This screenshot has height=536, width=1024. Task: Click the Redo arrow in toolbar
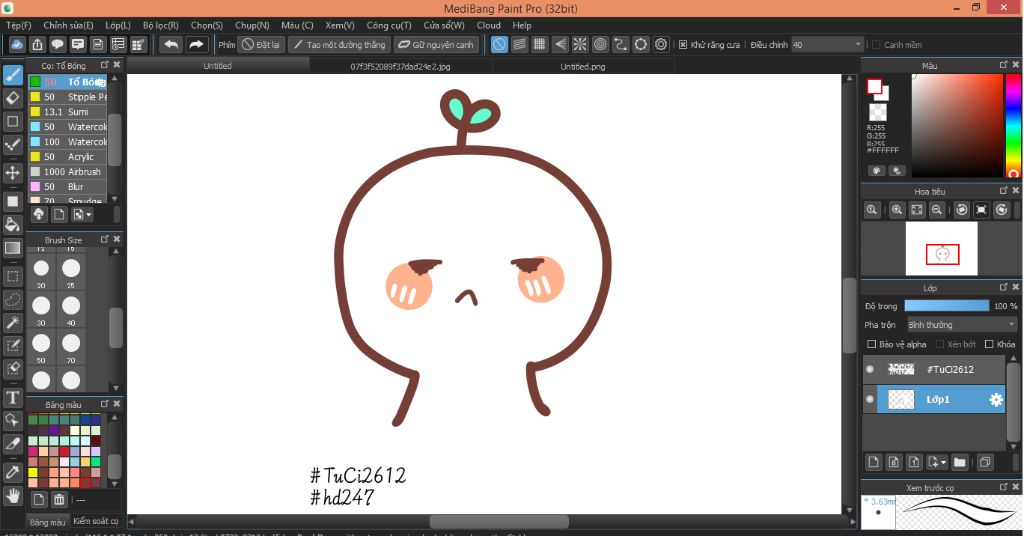point(196,44)
